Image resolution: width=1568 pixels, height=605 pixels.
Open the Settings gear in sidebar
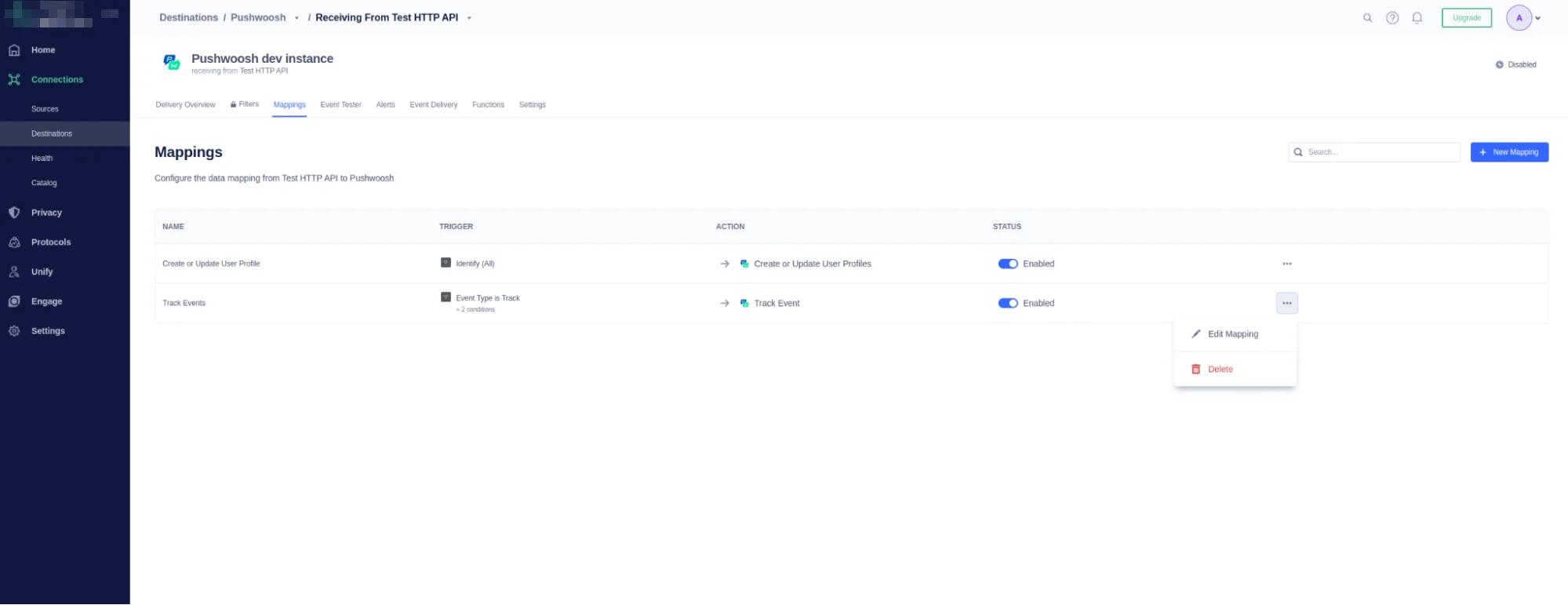point(14,331)
